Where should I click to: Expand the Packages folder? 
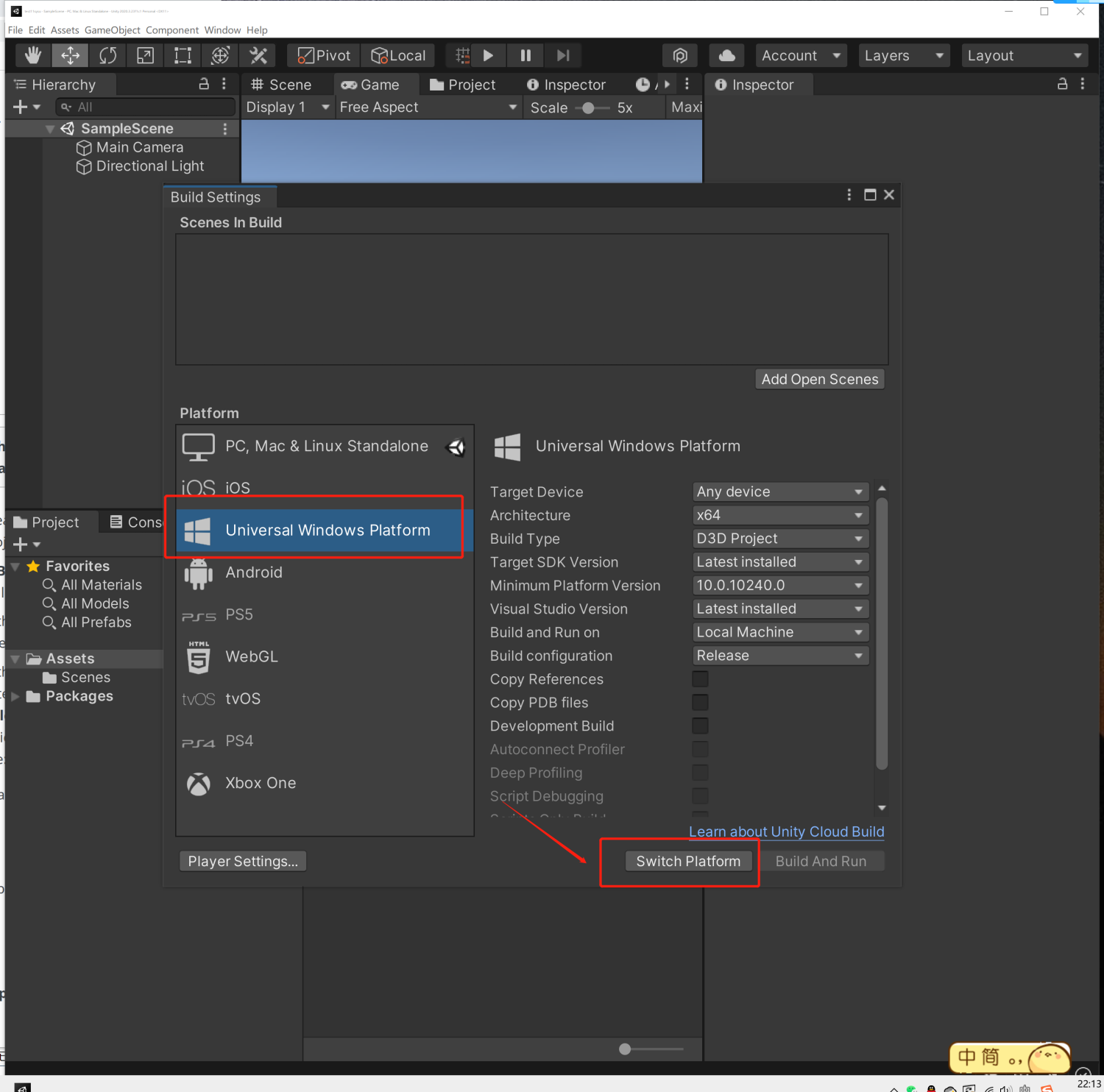tap(15, 696)
